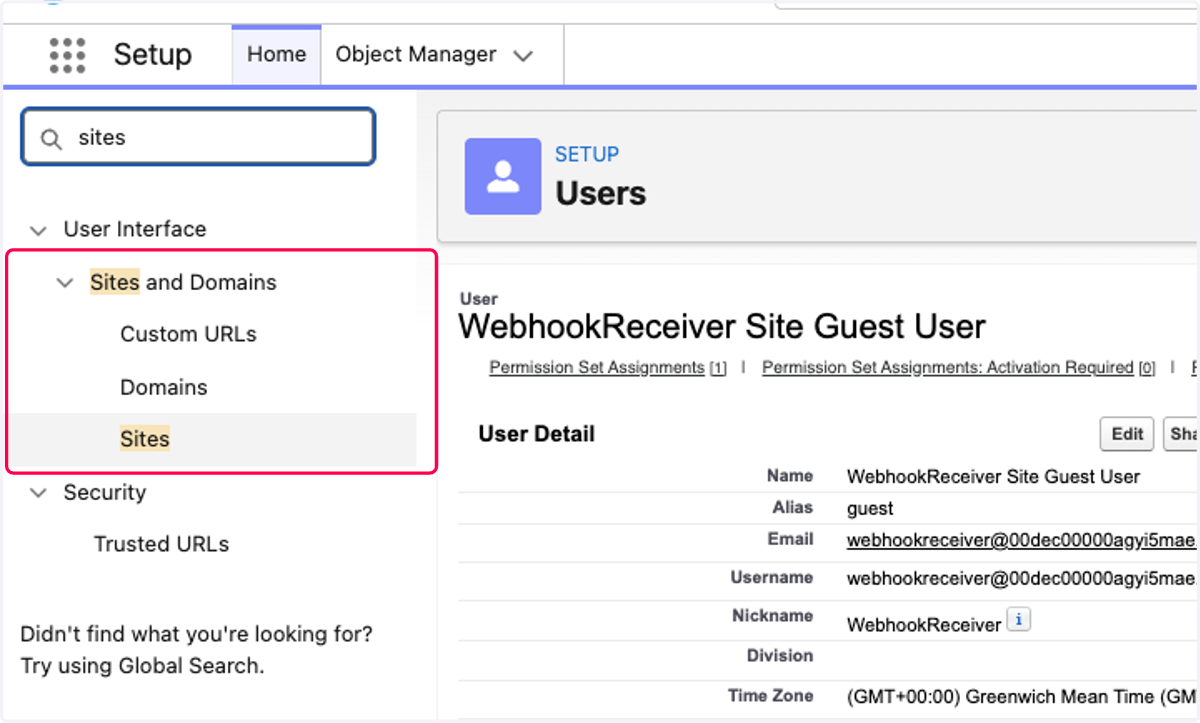Viewport: 1200px width, 723px height.
Task: Collapse the Sites and Domains node
Action: coord(65,283)
